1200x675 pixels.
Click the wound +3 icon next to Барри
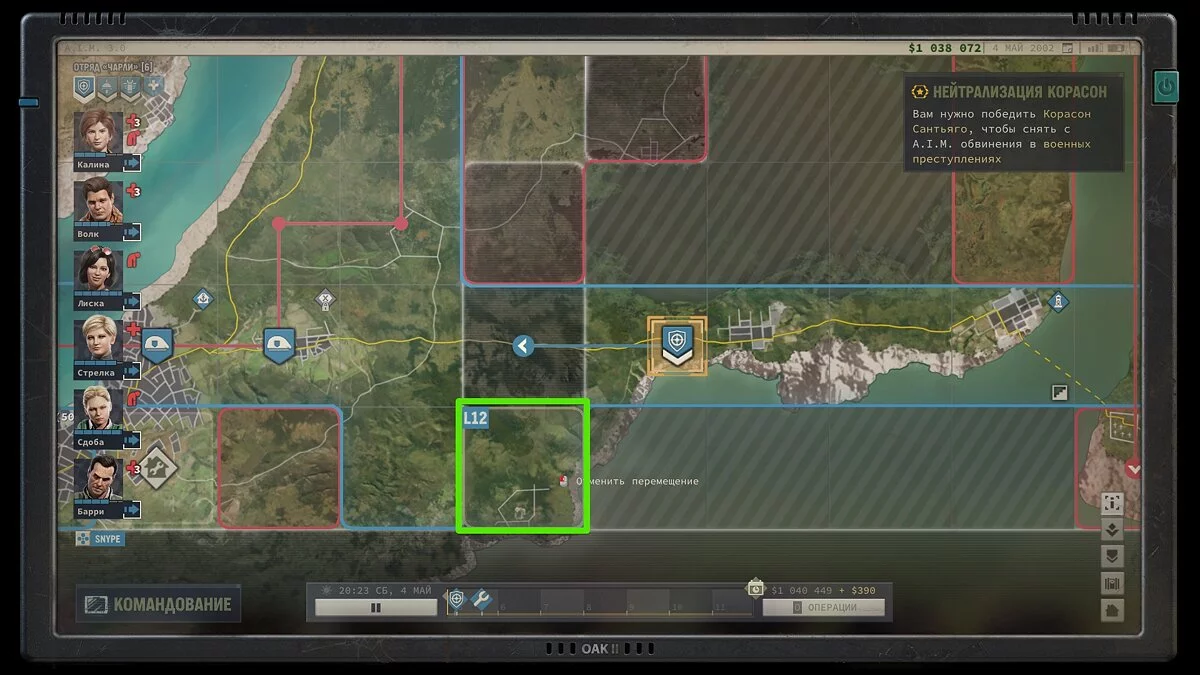[x=133, y=467]
